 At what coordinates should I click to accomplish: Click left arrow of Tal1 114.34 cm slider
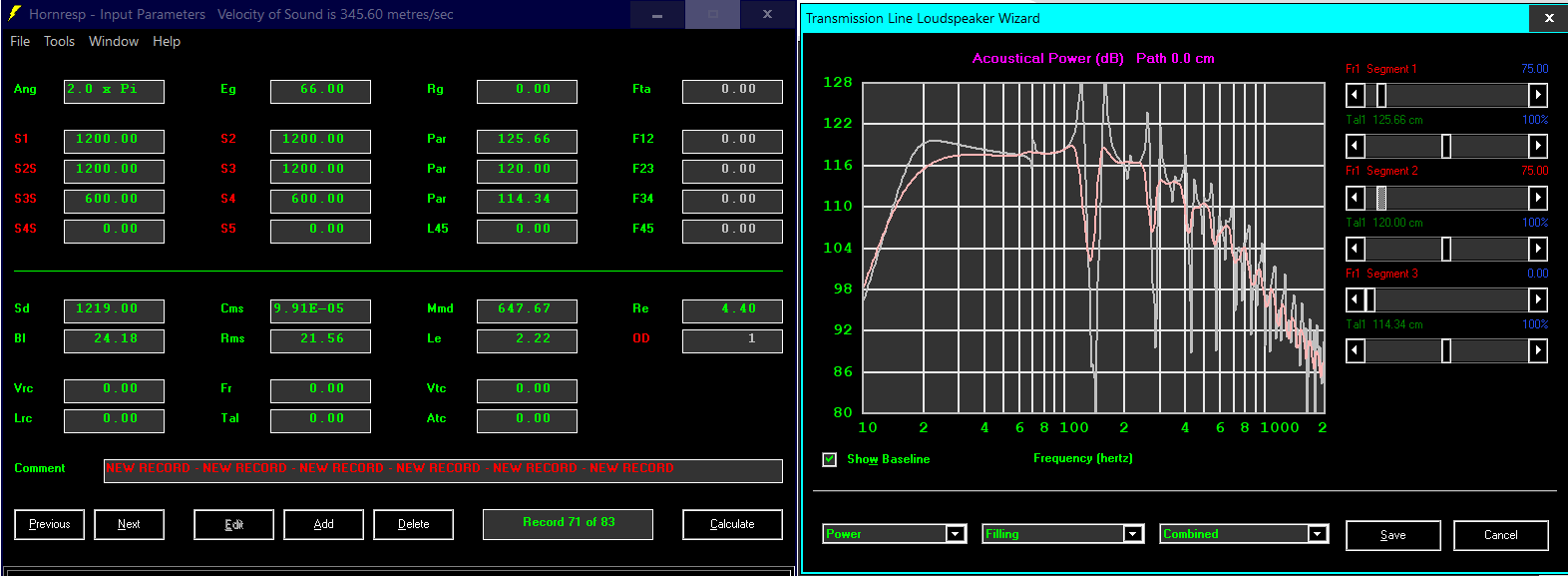point(1355,350)
